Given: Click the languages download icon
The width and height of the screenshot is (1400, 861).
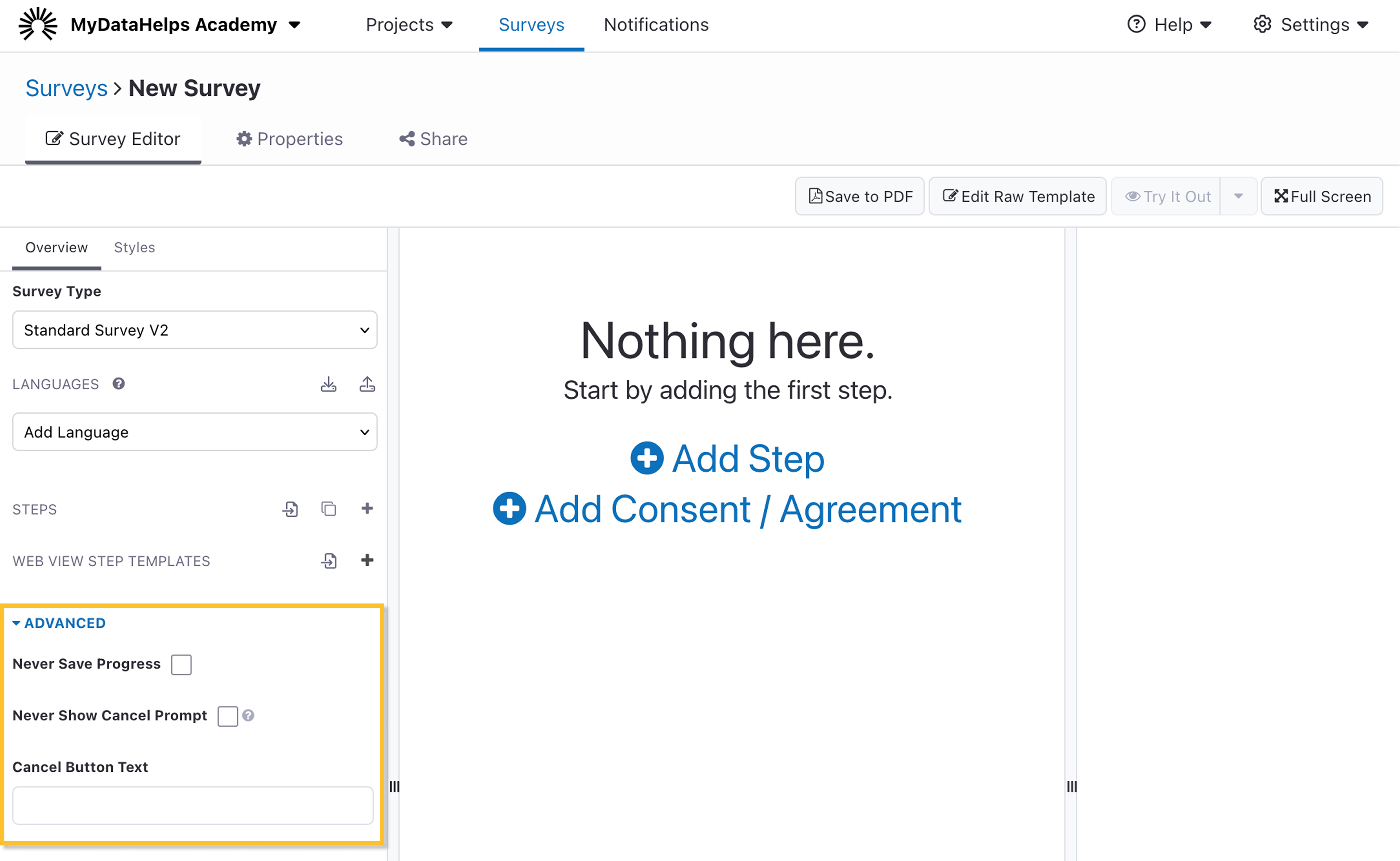Looking at the screenshot, I should coord(328,385).
